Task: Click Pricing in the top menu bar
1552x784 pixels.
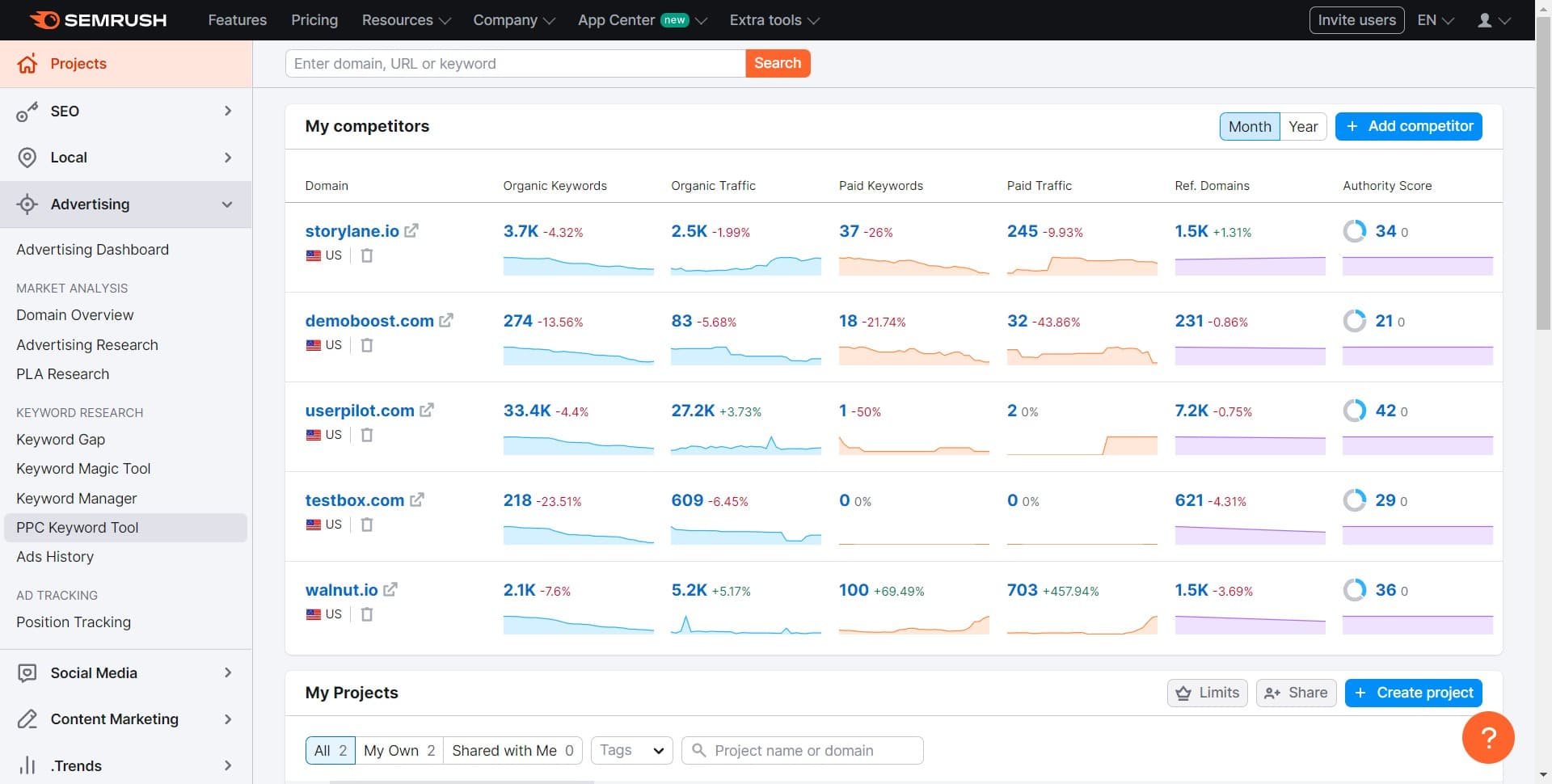Action: pyautogui.click(x=314, y=19)
